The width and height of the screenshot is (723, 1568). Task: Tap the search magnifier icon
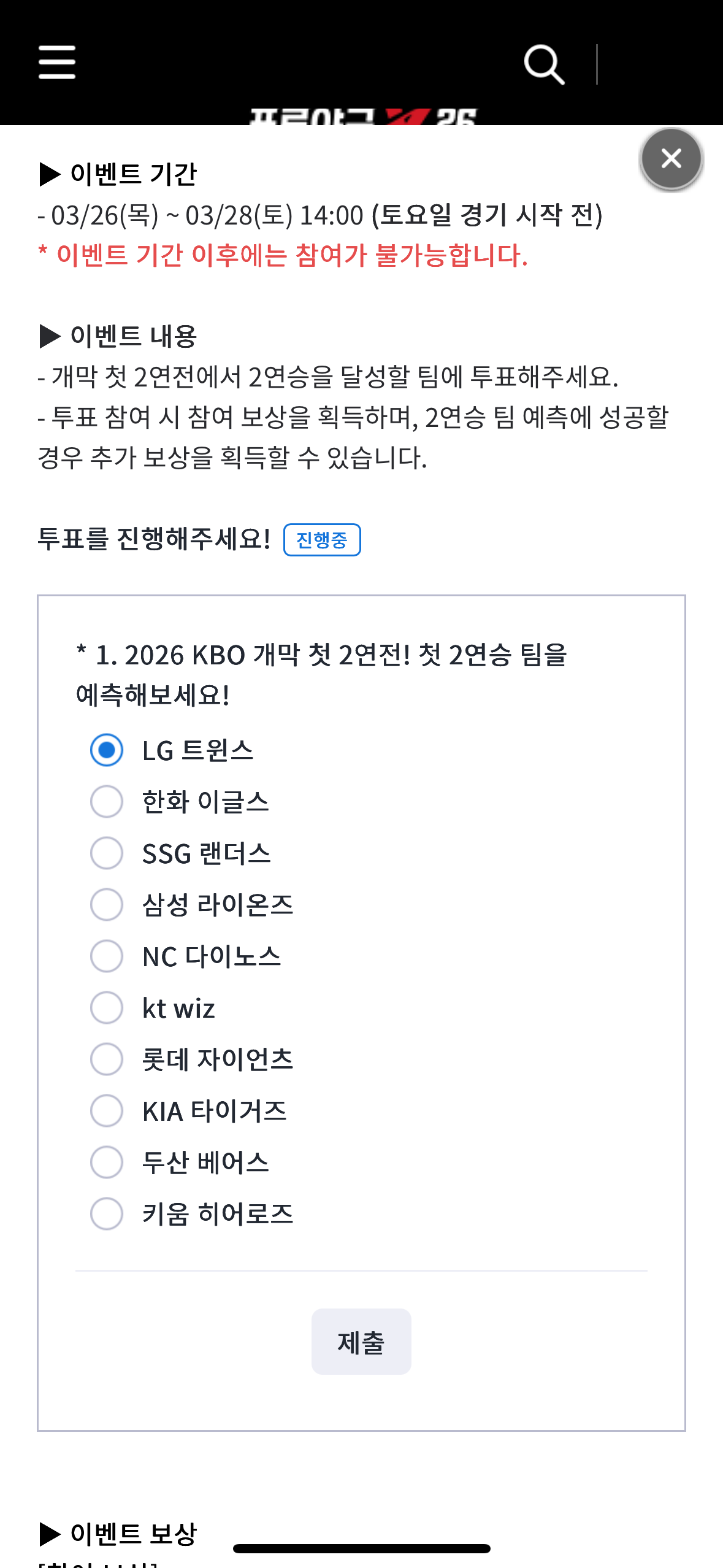pos(544,64)
